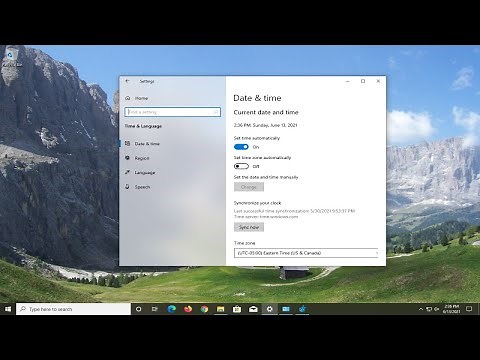
Task: Focus the Find a setting search box
Action: pyautogui.click(x=173, y=112)
